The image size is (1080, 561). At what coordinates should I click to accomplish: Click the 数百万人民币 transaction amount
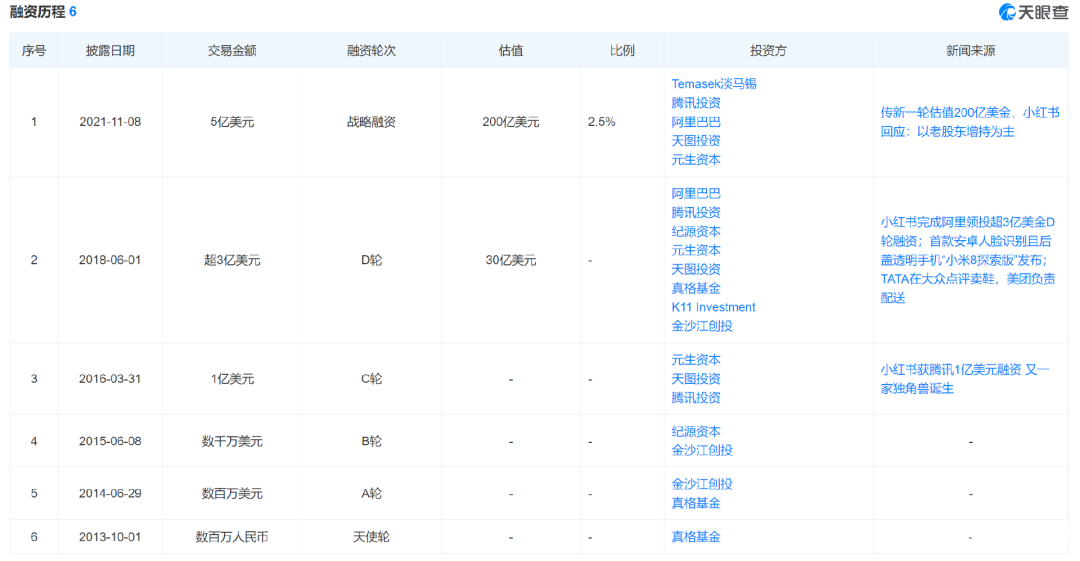[232, 537]
